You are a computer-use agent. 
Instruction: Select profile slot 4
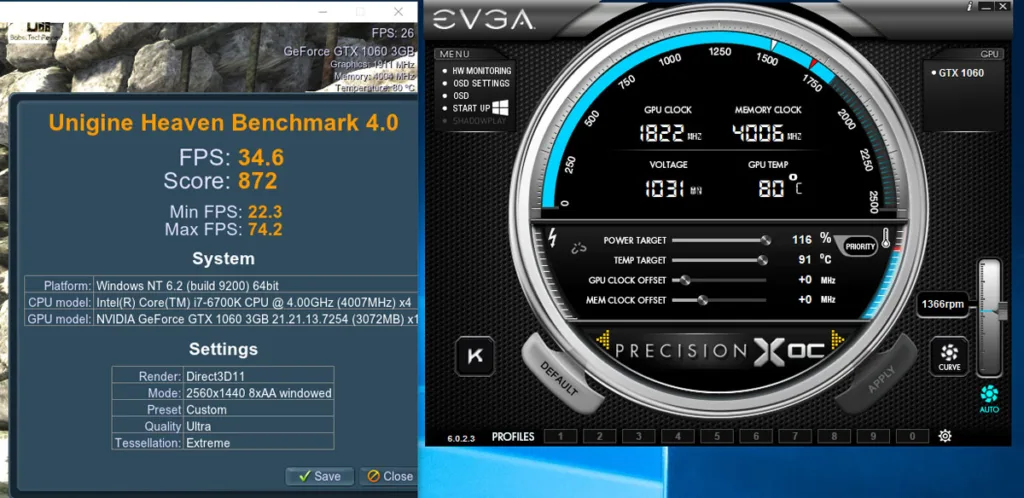click(678, 437)
